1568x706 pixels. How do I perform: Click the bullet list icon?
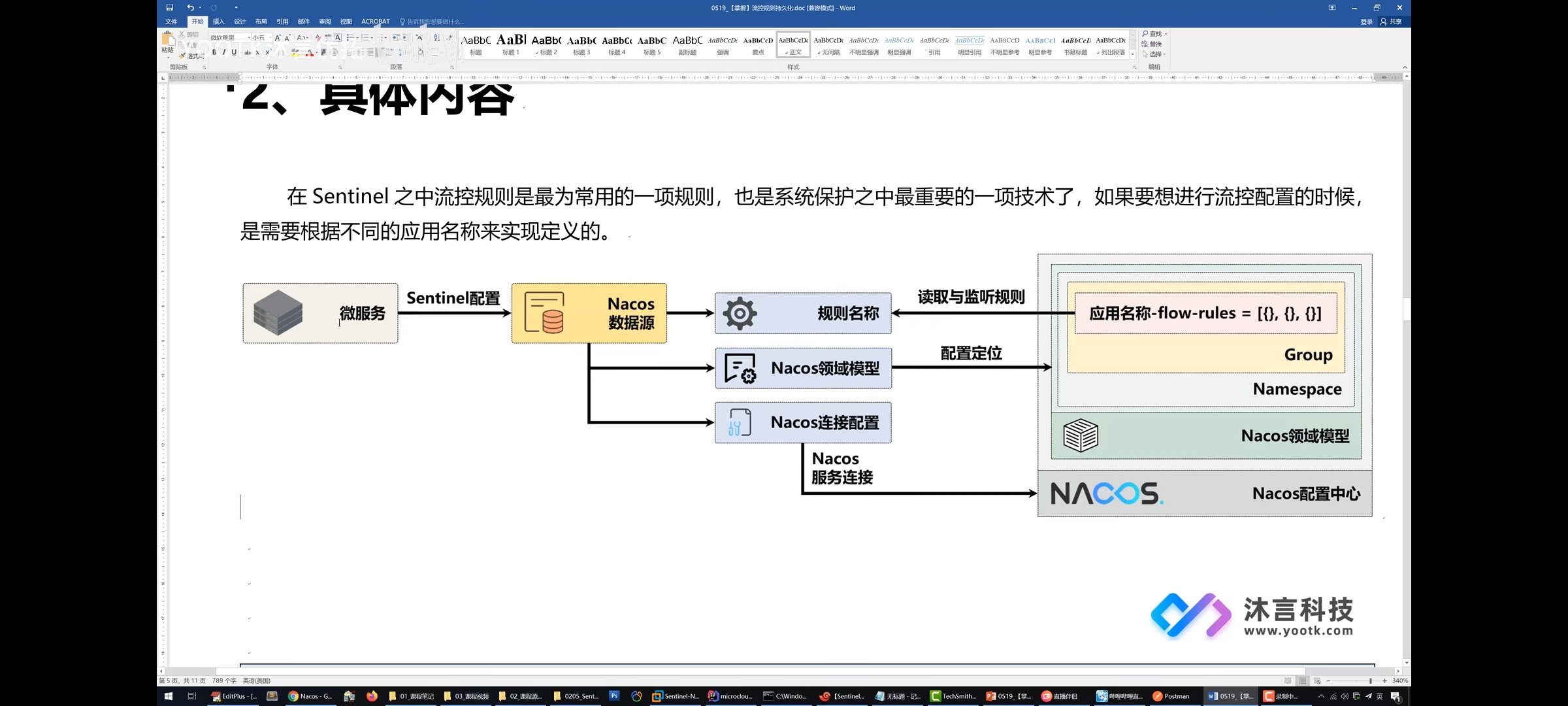(350, 37)
